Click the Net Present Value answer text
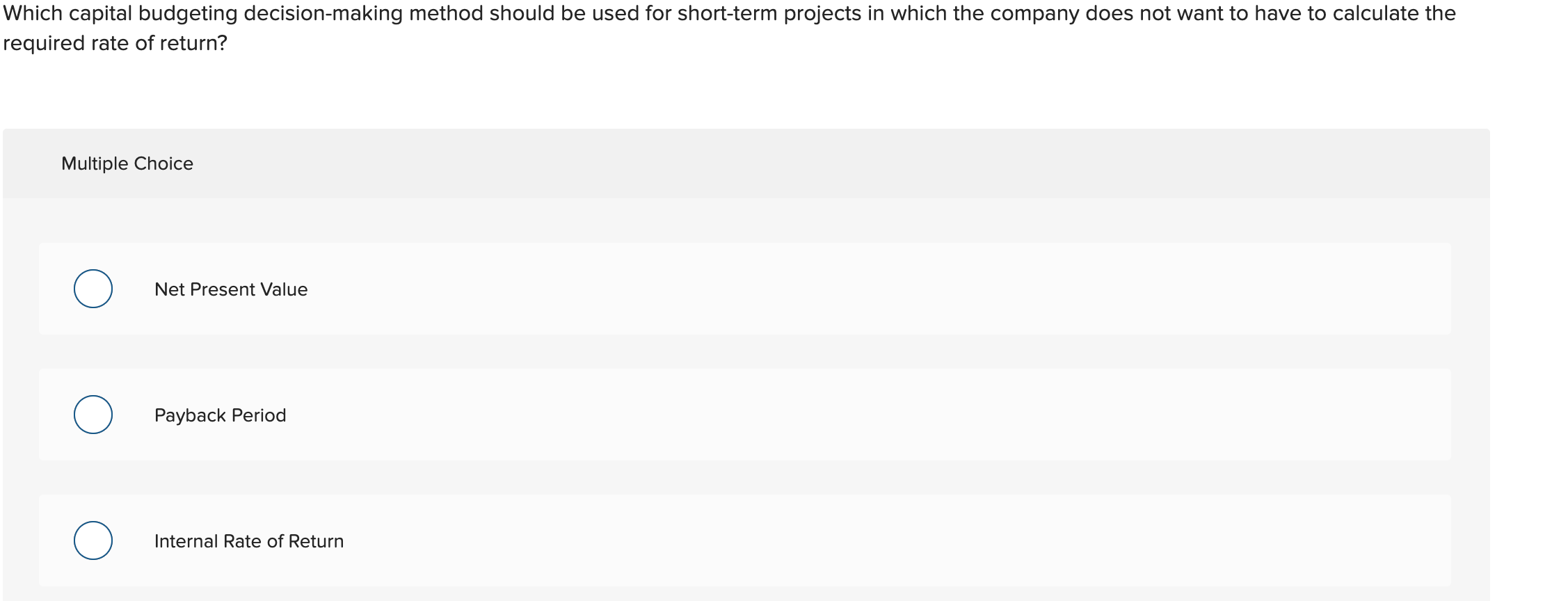The height and width of the screenshot is (601, 1568). 231,289
